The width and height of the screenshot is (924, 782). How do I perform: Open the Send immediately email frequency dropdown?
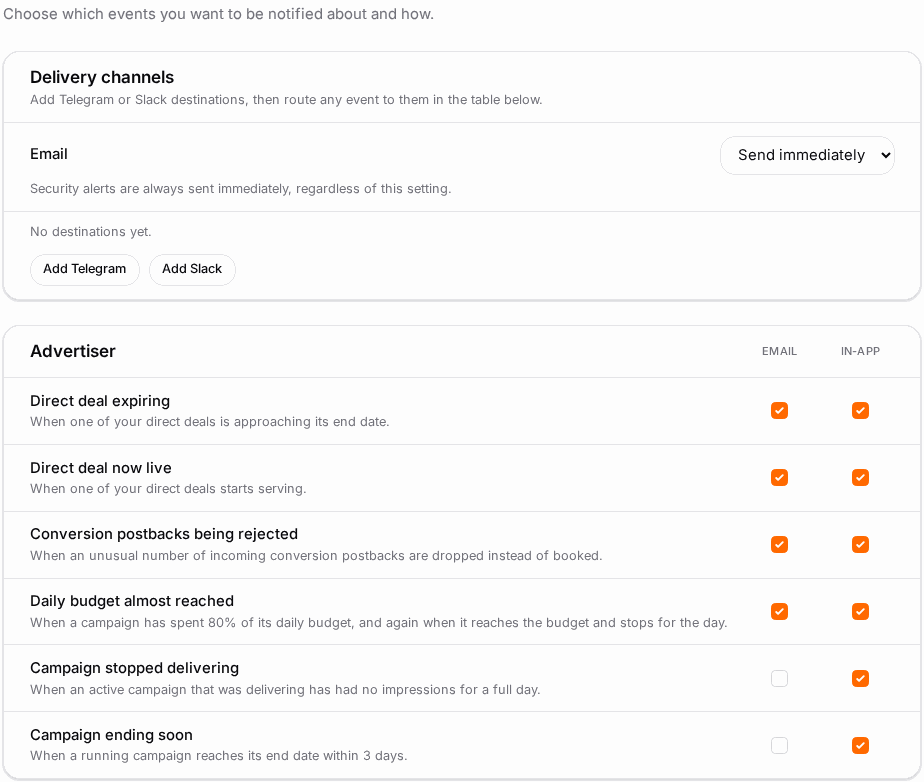[x=807, y=155]
